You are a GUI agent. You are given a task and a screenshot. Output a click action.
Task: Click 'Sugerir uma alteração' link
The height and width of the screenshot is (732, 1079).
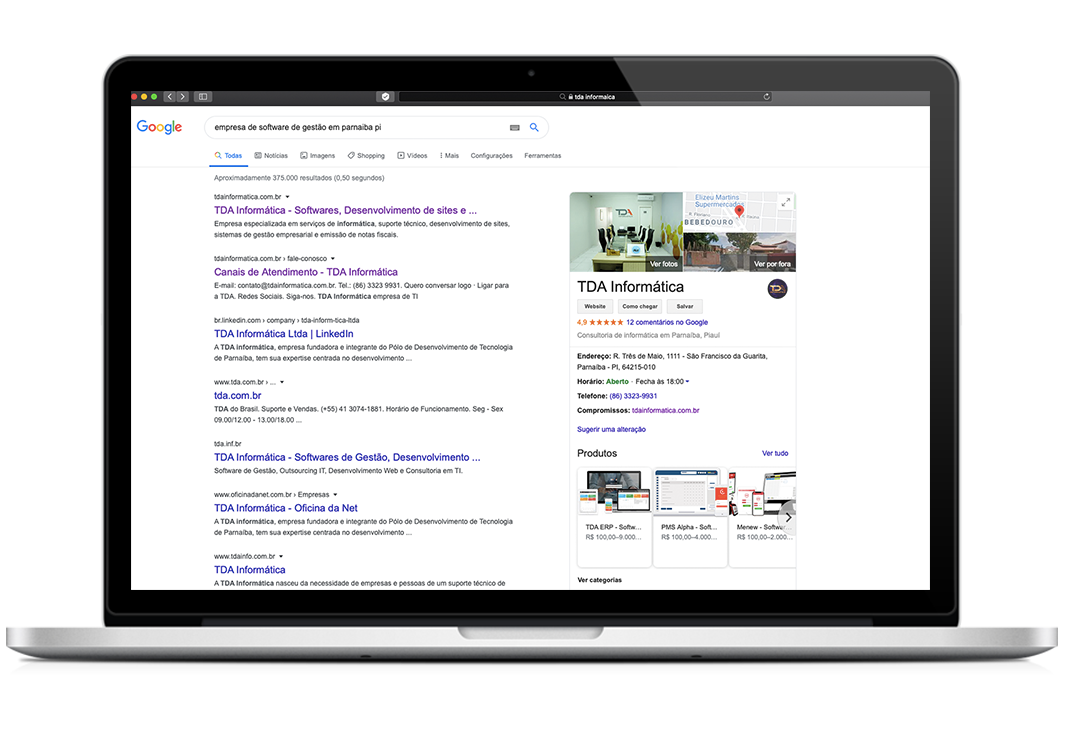611,429
